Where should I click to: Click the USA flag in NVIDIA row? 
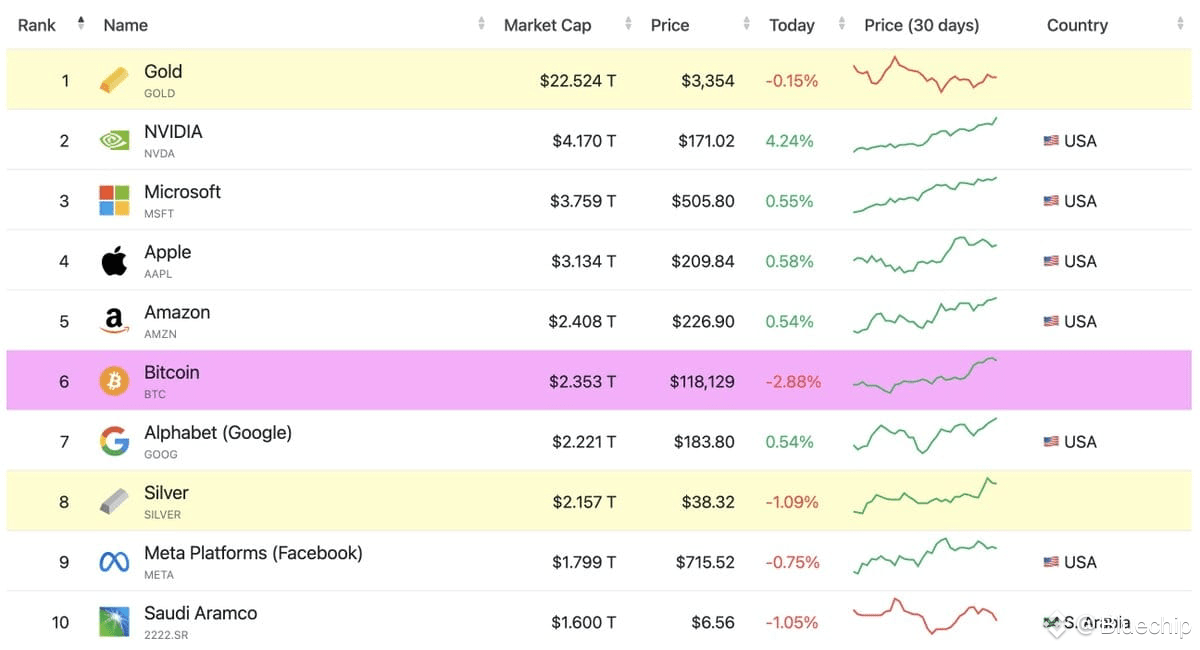point(1051,141)
